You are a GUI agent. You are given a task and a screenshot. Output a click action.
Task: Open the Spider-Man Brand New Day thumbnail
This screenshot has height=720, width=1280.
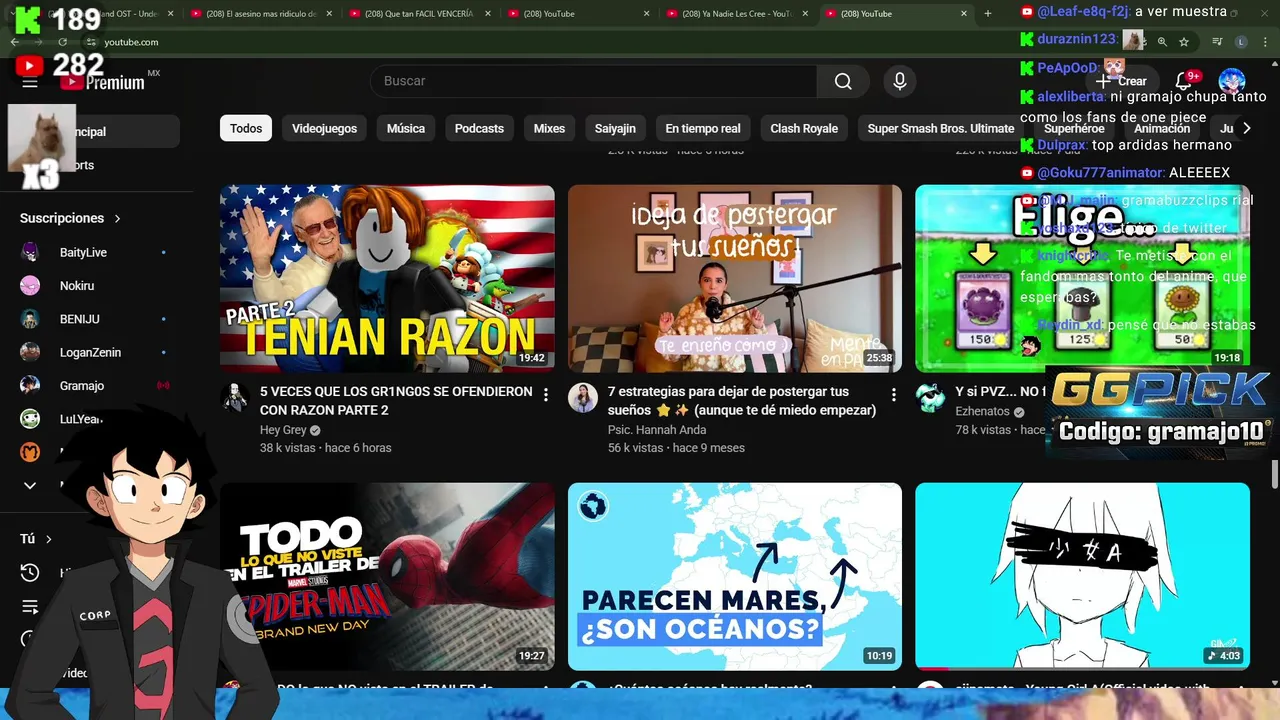[x=387, y=577]
